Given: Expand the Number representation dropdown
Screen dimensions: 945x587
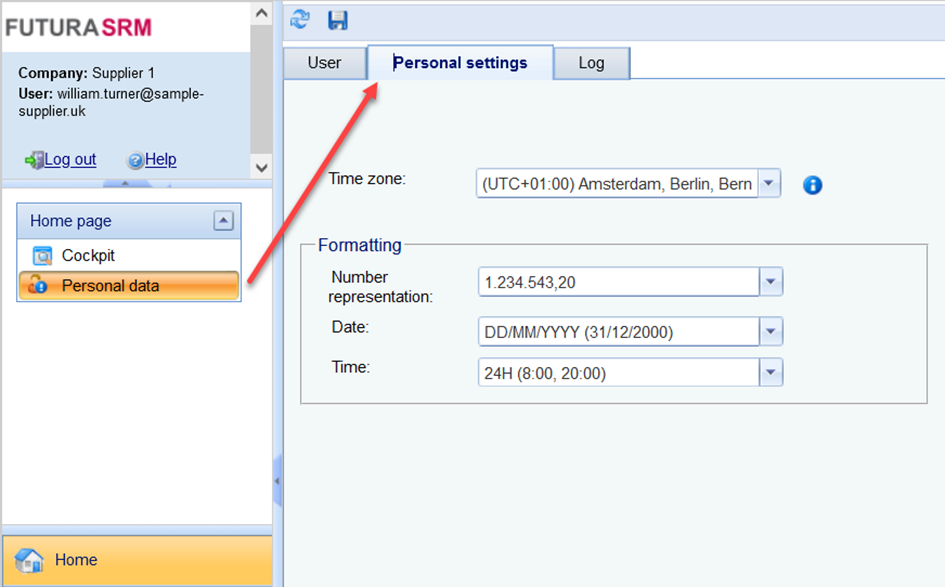Looking at the screenshot, I should point(770,283).
